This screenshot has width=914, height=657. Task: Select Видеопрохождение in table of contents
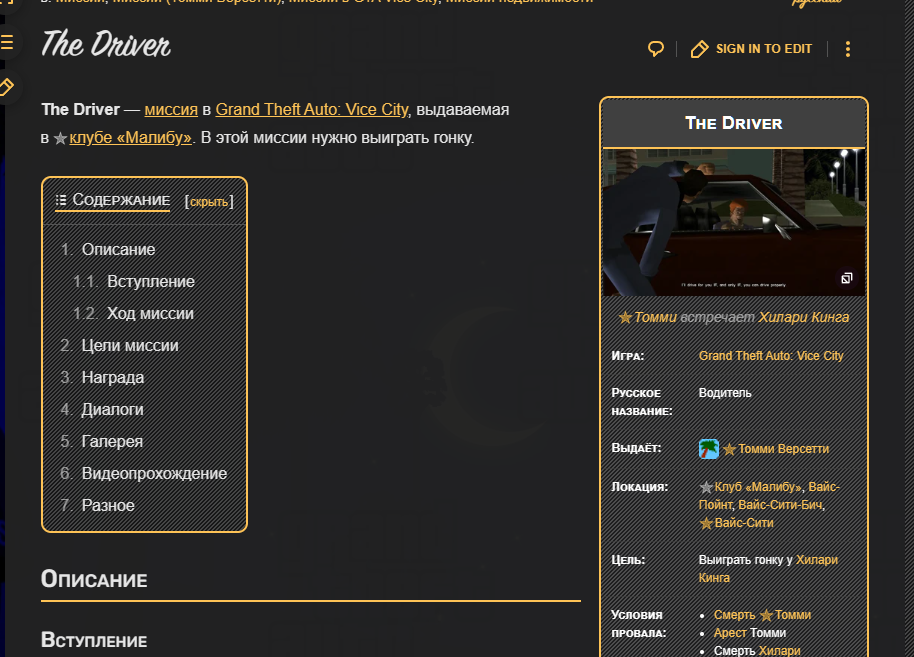[154, 474]
